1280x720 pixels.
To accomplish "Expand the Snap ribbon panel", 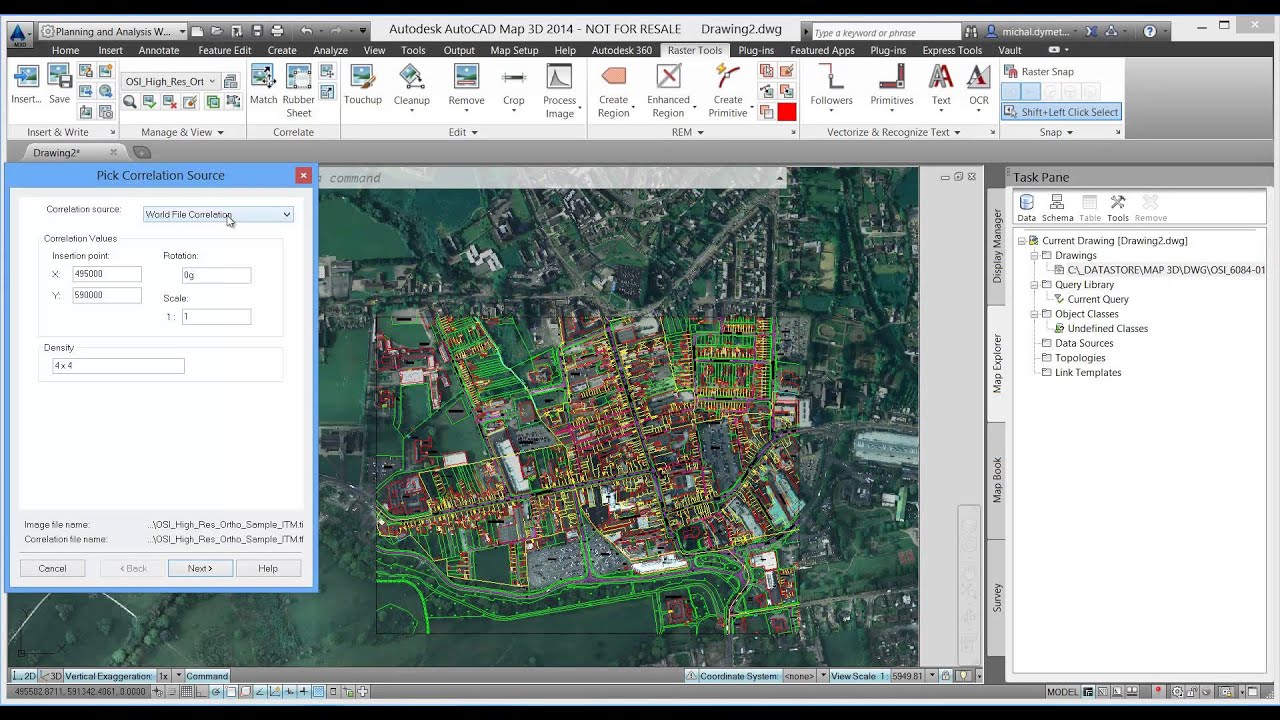I will pyautogui.click(x=1057, y=132).
